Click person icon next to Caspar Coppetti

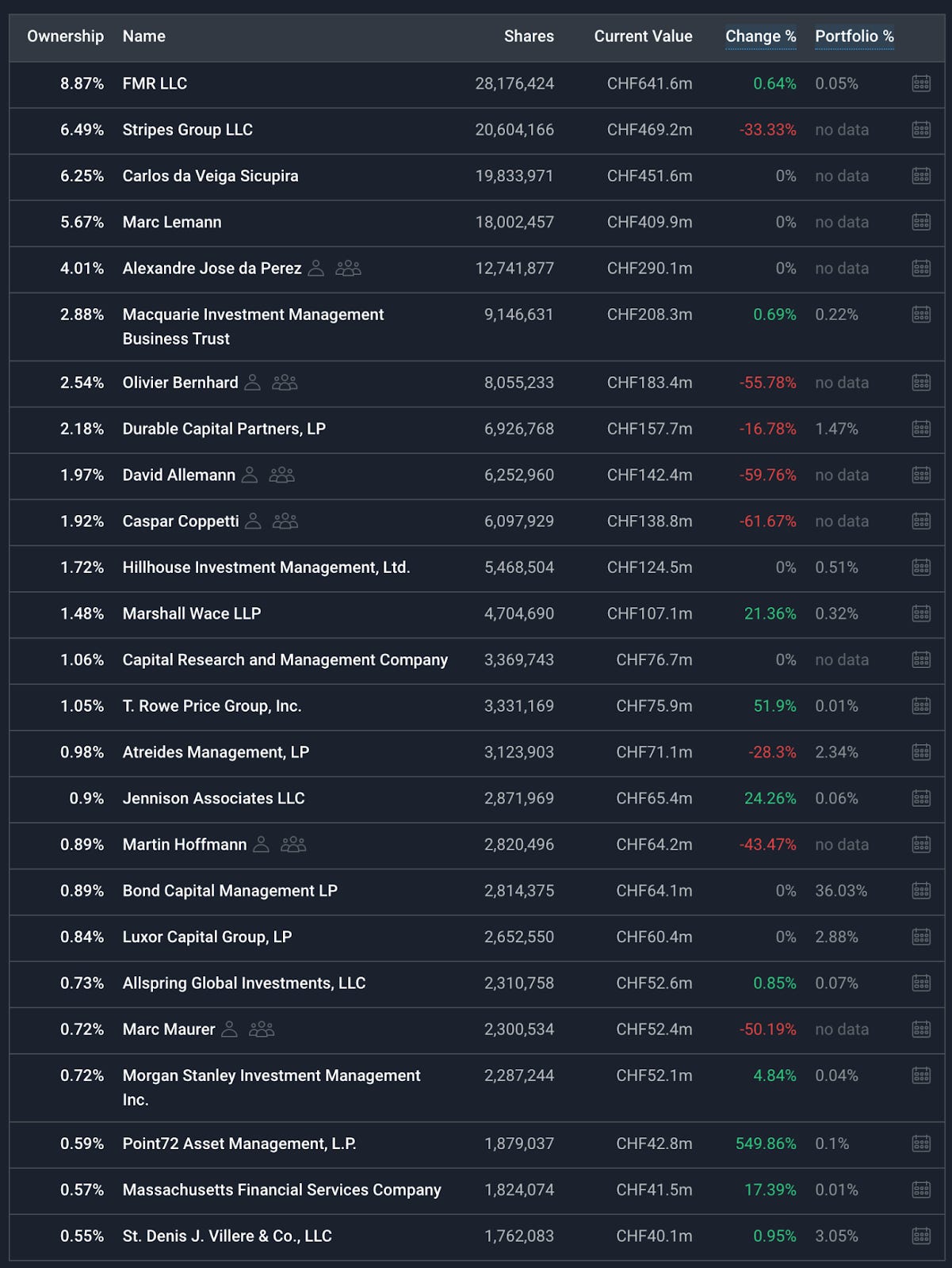[x=253, y=521]
